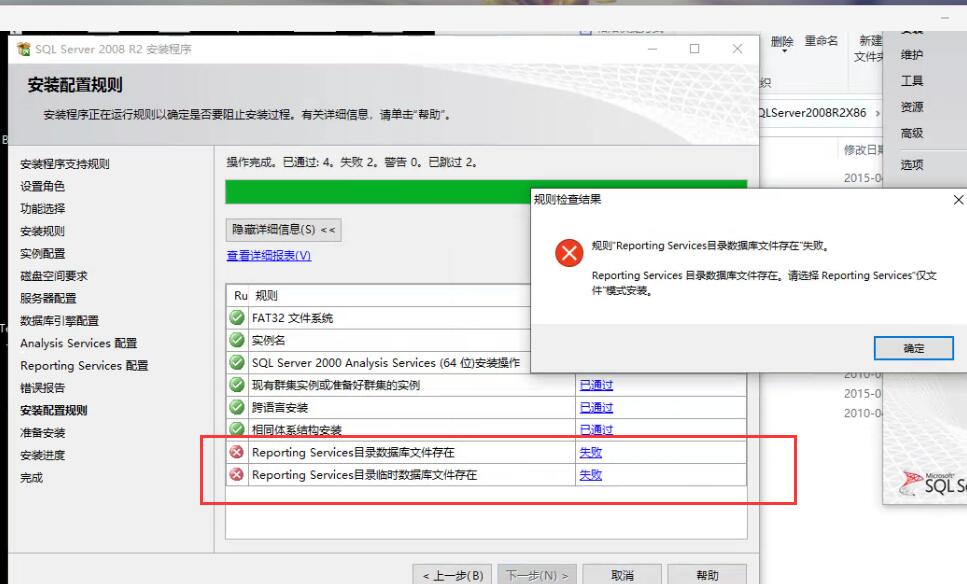
Task: Click green check icon for 实例名 rule
Action: (237, 340)
